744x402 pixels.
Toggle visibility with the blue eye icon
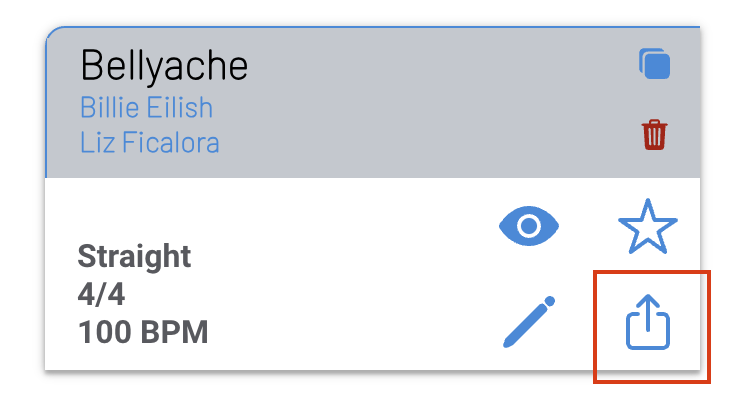click(x=529, y=227)
